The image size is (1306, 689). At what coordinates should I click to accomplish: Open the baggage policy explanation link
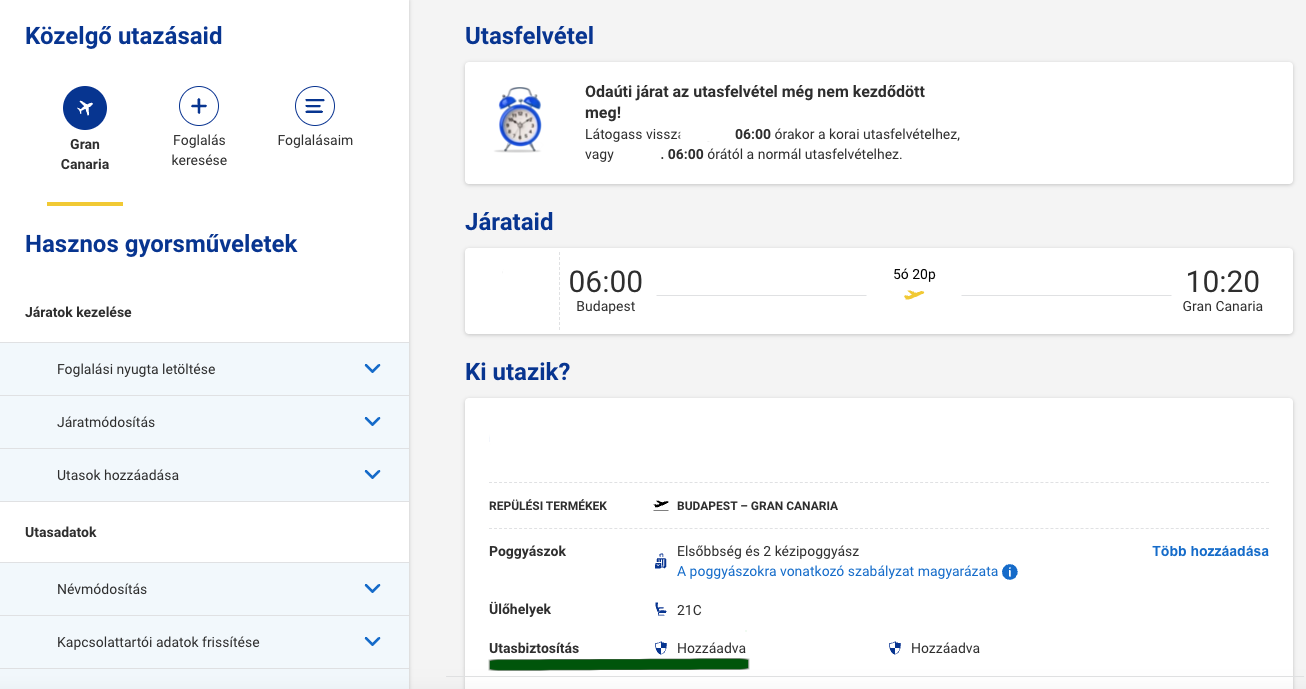(x=838, y=572)
